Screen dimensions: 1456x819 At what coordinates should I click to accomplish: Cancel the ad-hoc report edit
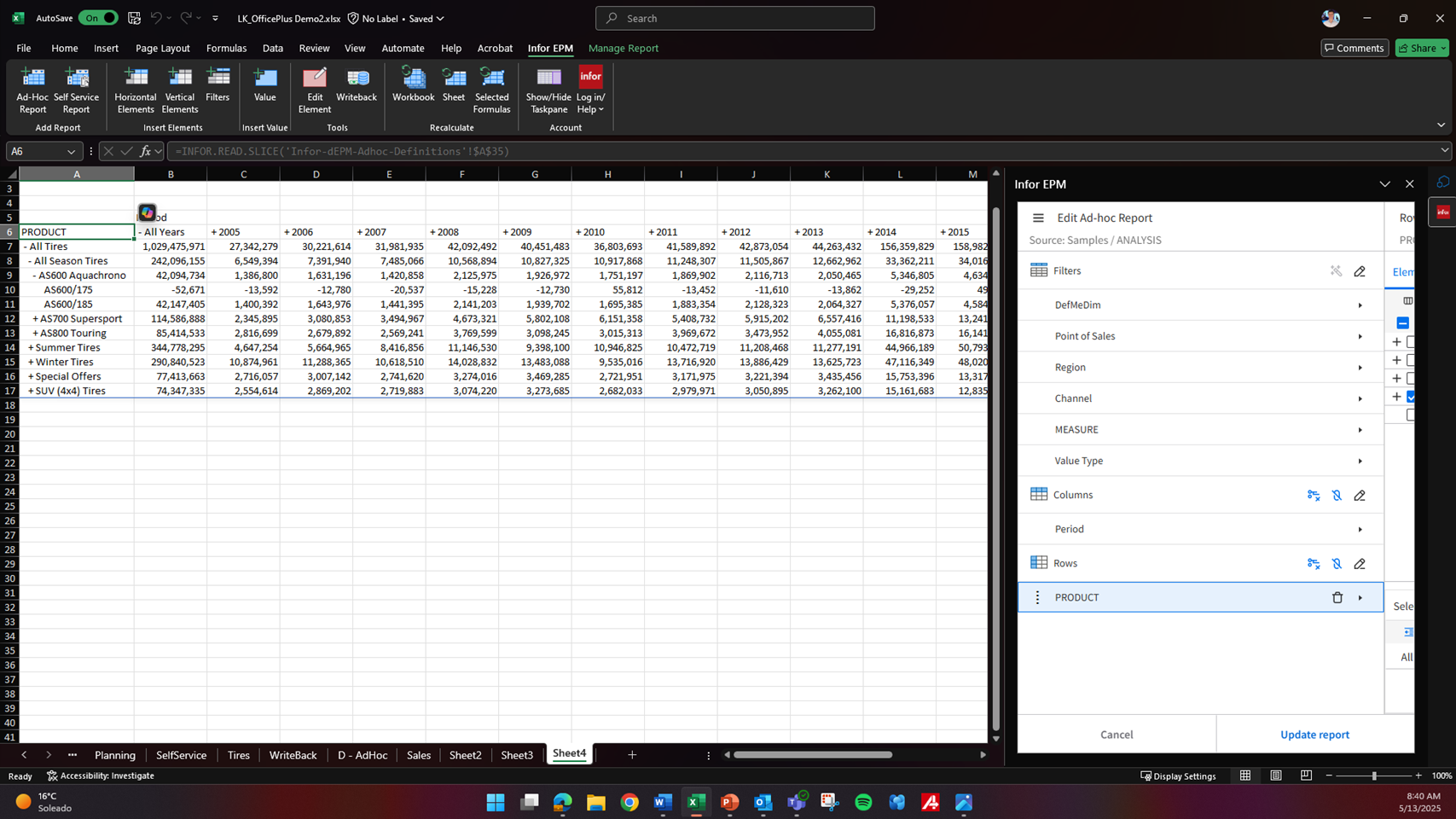coord(1116,735)
